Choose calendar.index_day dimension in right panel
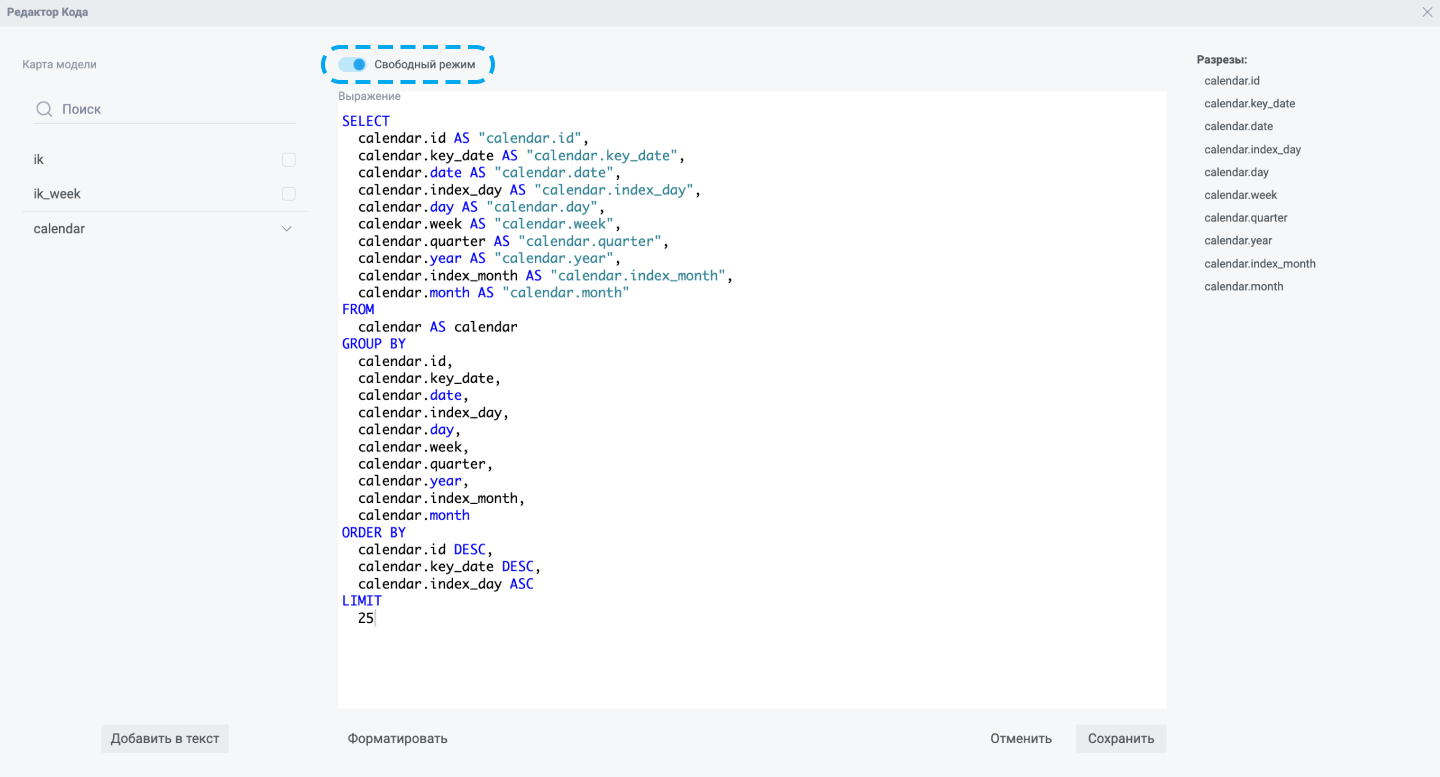 [x=1252, y=150]
